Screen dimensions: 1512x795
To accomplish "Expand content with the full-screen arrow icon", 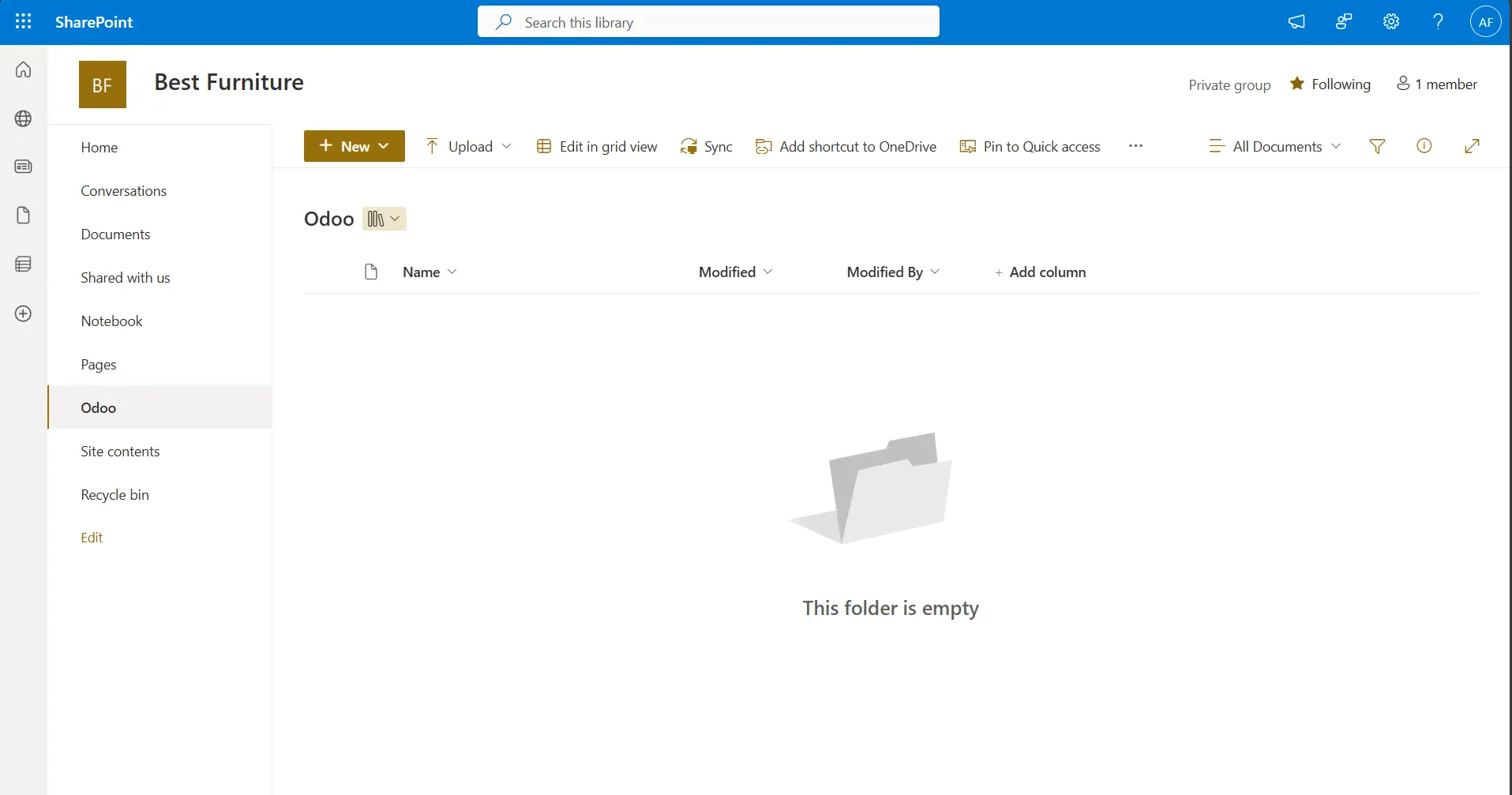I will point(1472,146).
